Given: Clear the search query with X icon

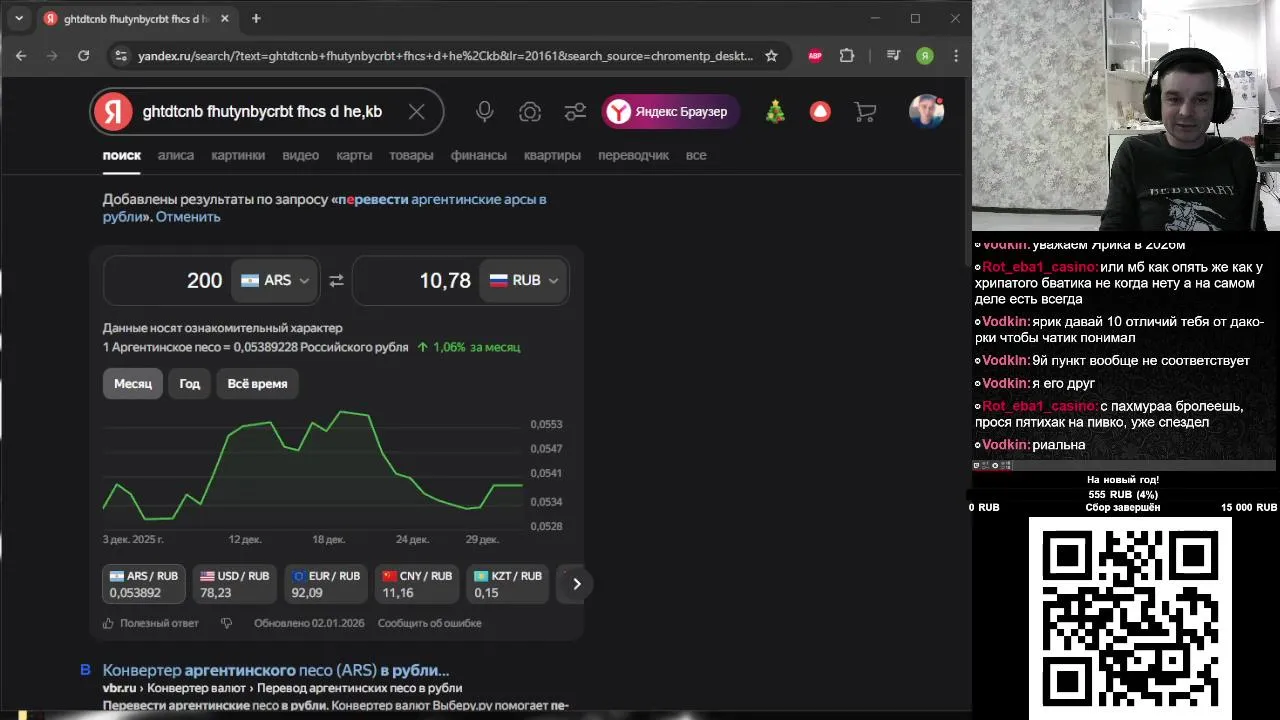Looking at the screenshot, I should 417,112.
